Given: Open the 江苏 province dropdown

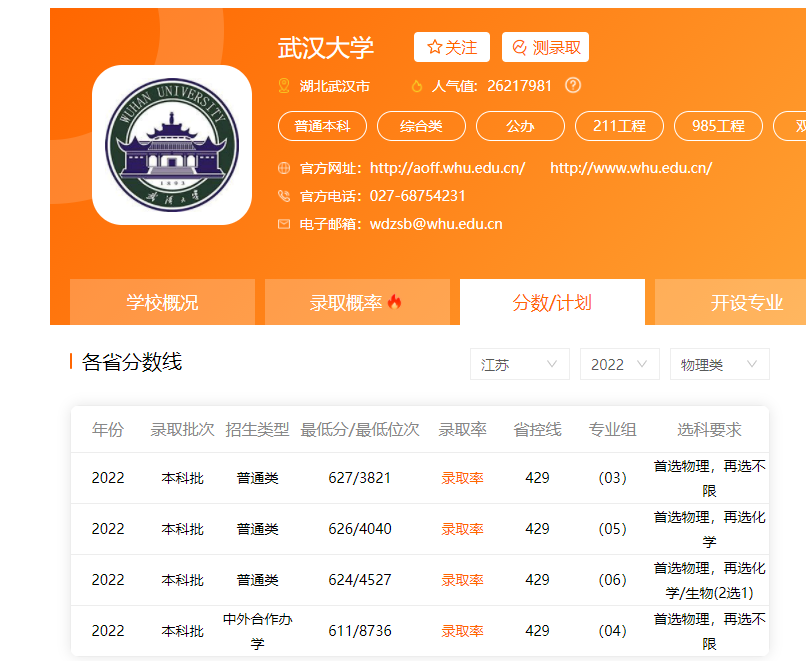Looking at the screenshot, I should (520, 364).
